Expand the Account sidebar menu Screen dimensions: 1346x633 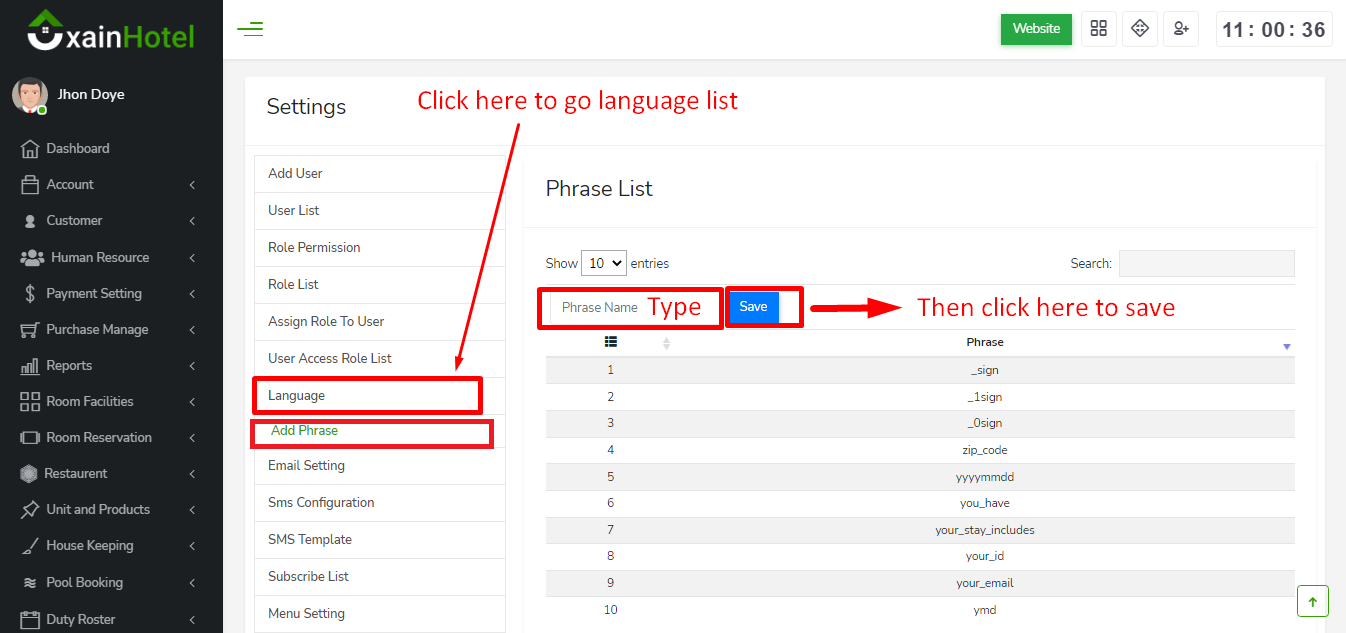coord(70,184)
